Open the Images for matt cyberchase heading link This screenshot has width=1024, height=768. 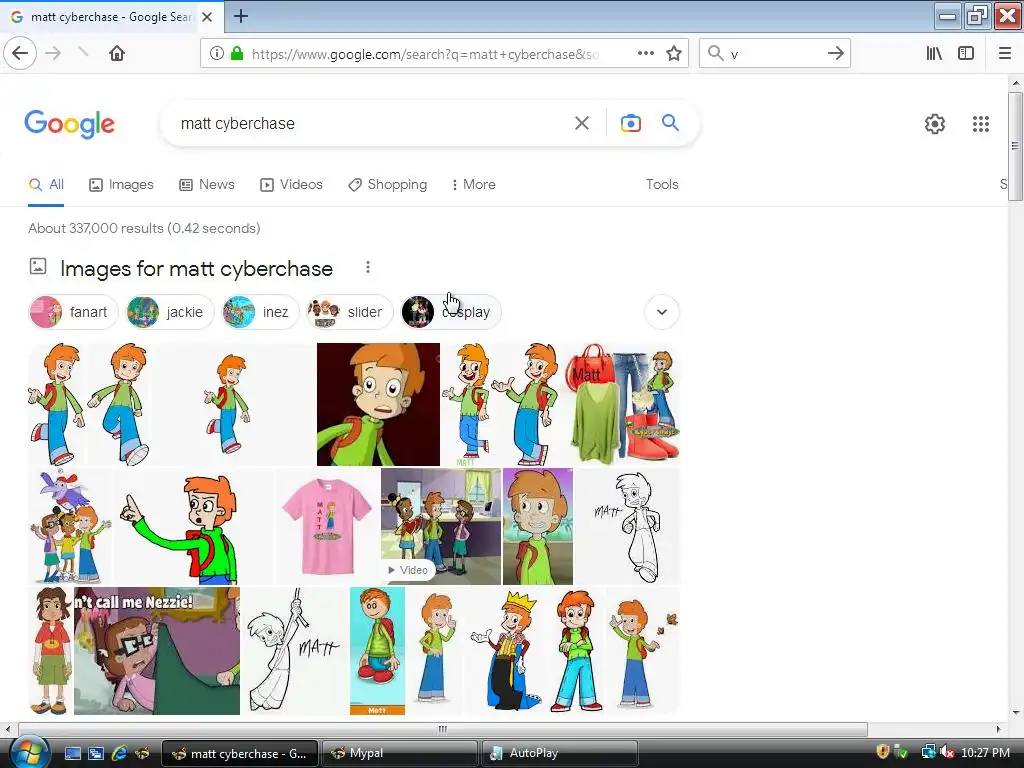(196, 268)
